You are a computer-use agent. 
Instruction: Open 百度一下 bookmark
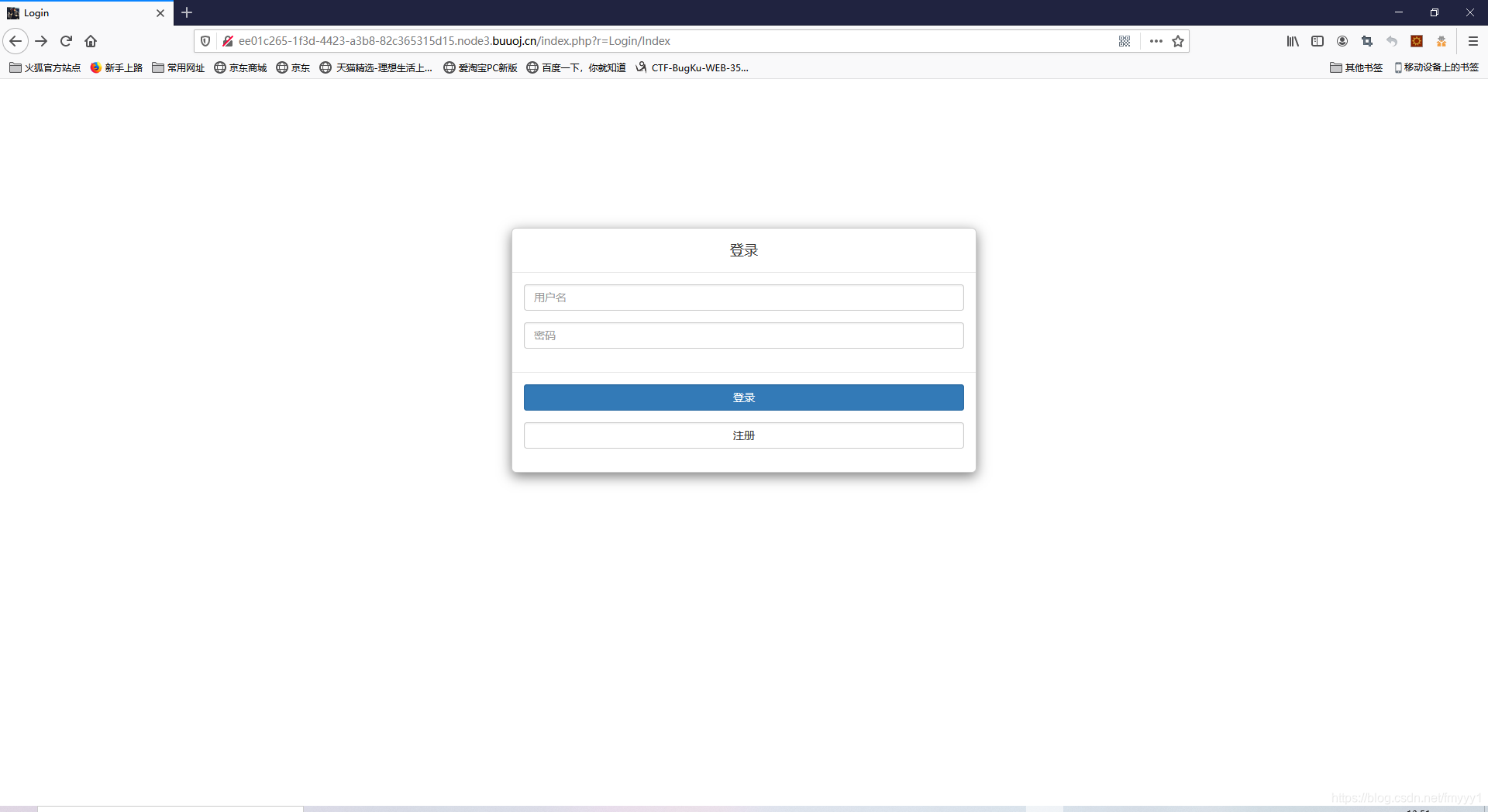[576, 67]
